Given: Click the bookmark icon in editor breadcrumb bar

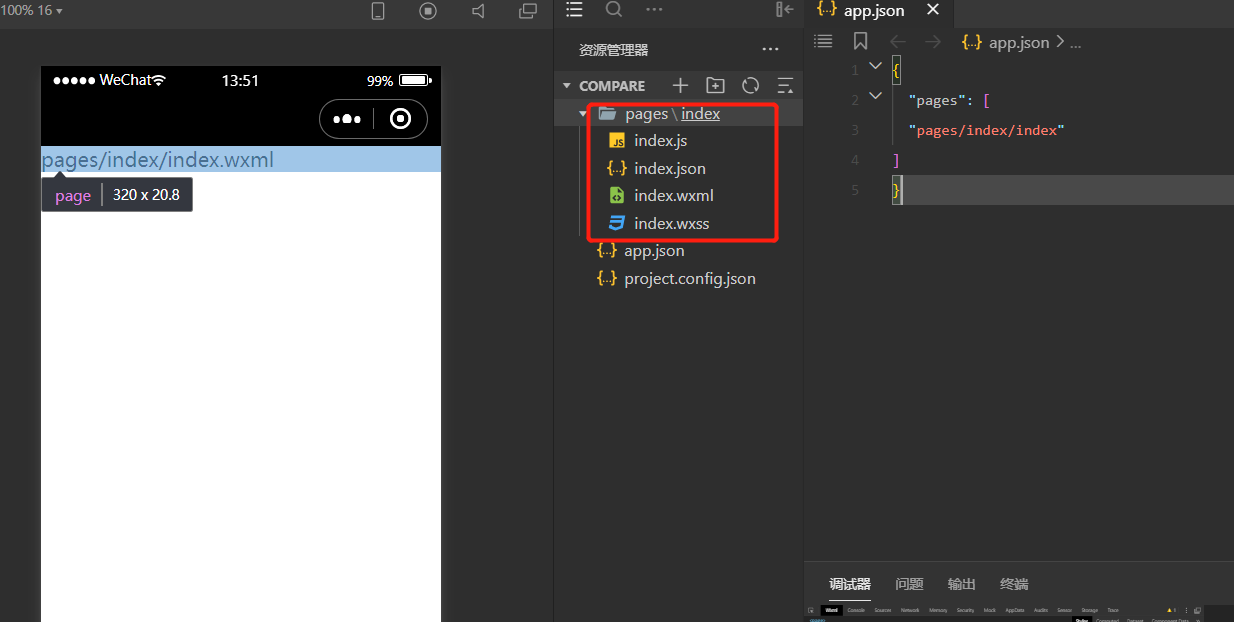Looking at the screenshot, I should [860, 41].
